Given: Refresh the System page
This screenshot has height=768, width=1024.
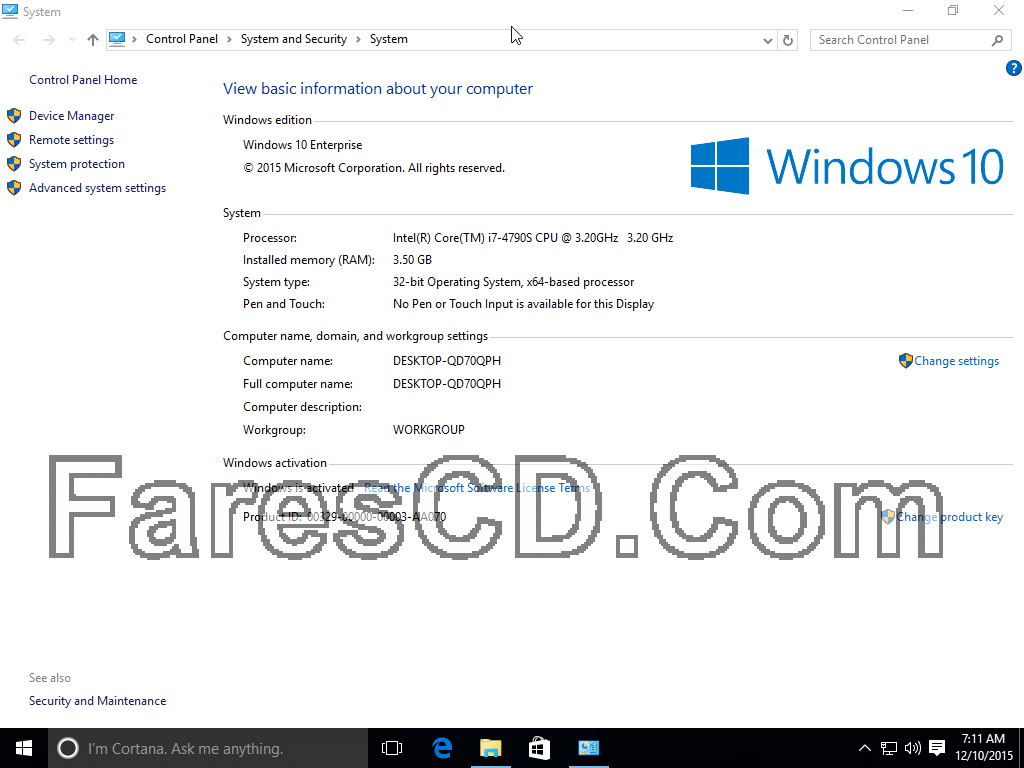Looking at the screenshot, I should click(788, 40).
